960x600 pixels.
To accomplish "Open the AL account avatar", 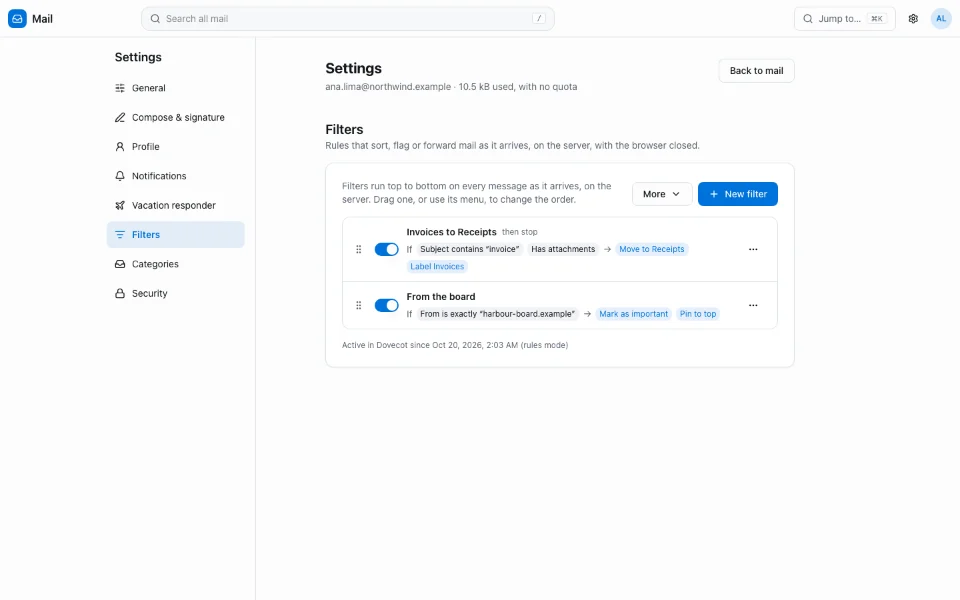I will [x=941, y=19].
